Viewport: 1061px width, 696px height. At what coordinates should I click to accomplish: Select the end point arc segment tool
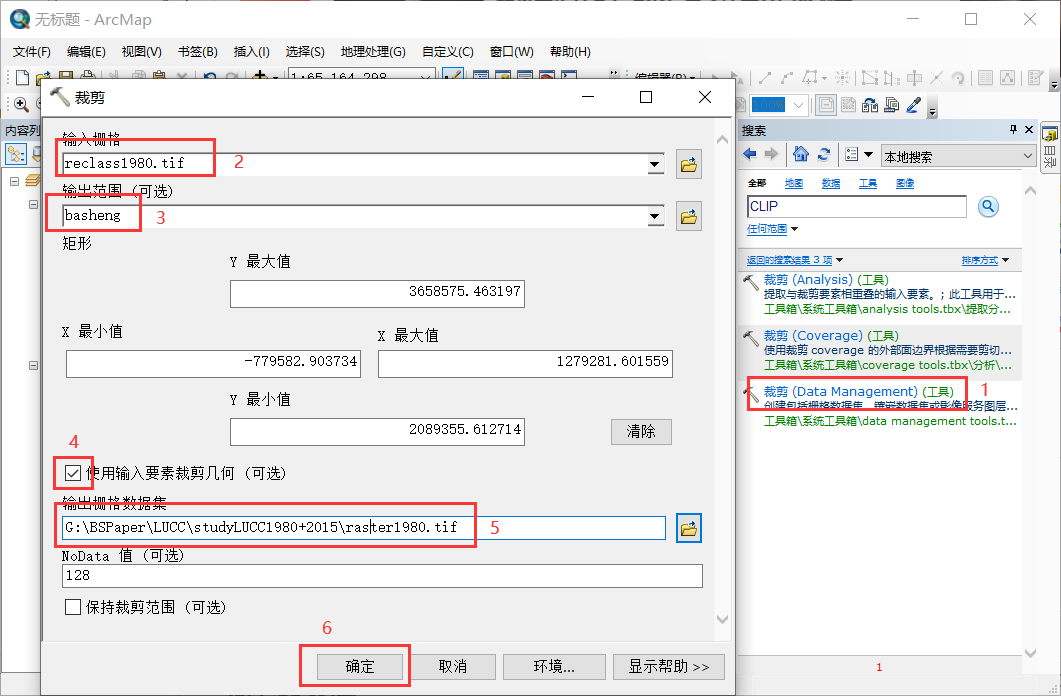(786, 77)
